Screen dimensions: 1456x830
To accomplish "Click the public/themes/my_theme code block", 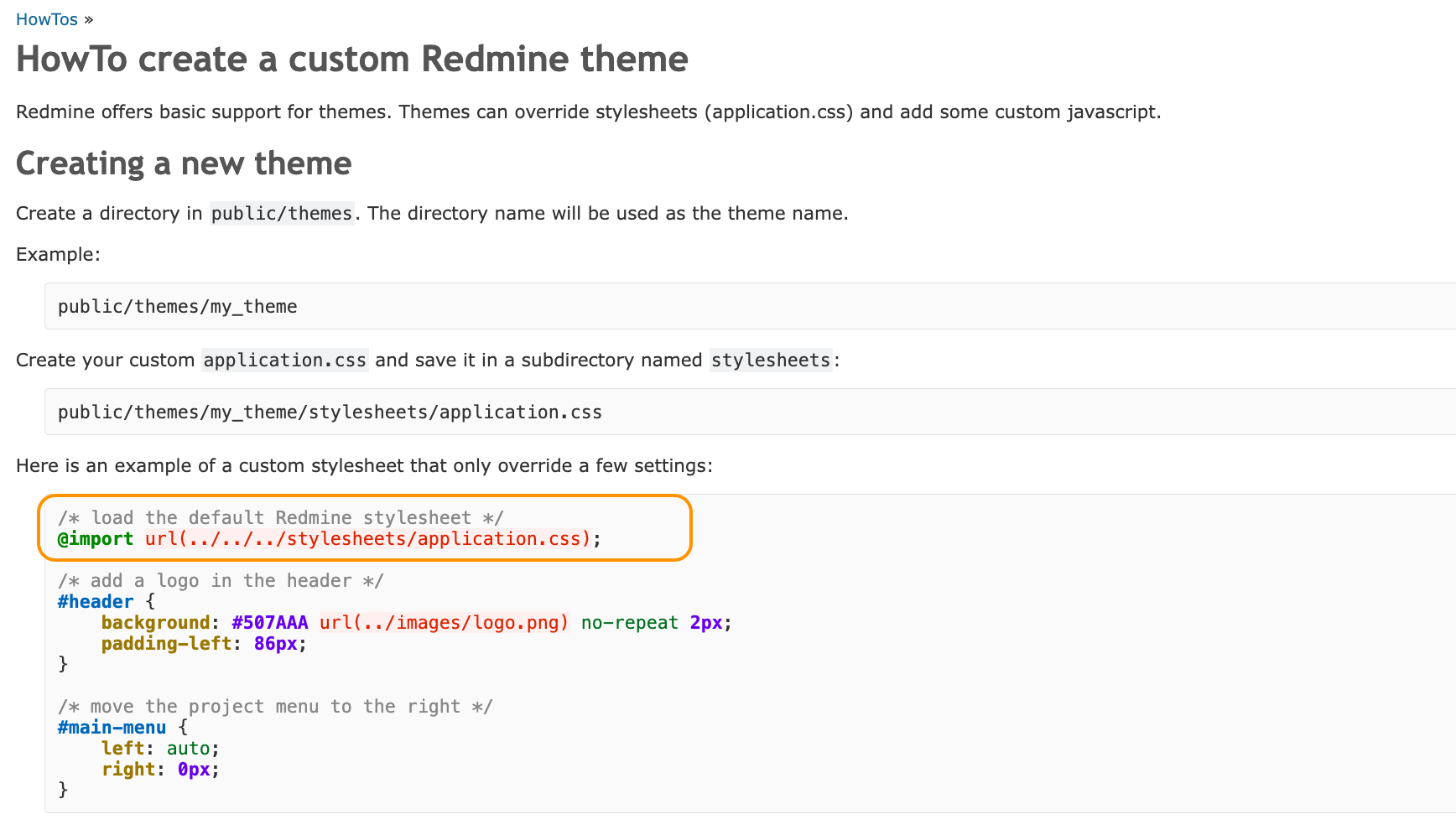I will [x=176, y=306].
